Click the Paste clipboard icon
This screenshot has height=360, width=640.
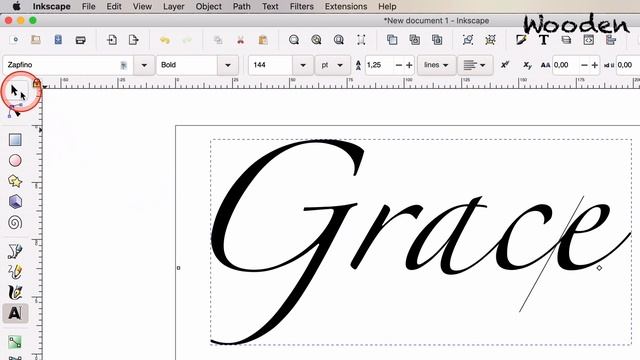coord(263,40)
